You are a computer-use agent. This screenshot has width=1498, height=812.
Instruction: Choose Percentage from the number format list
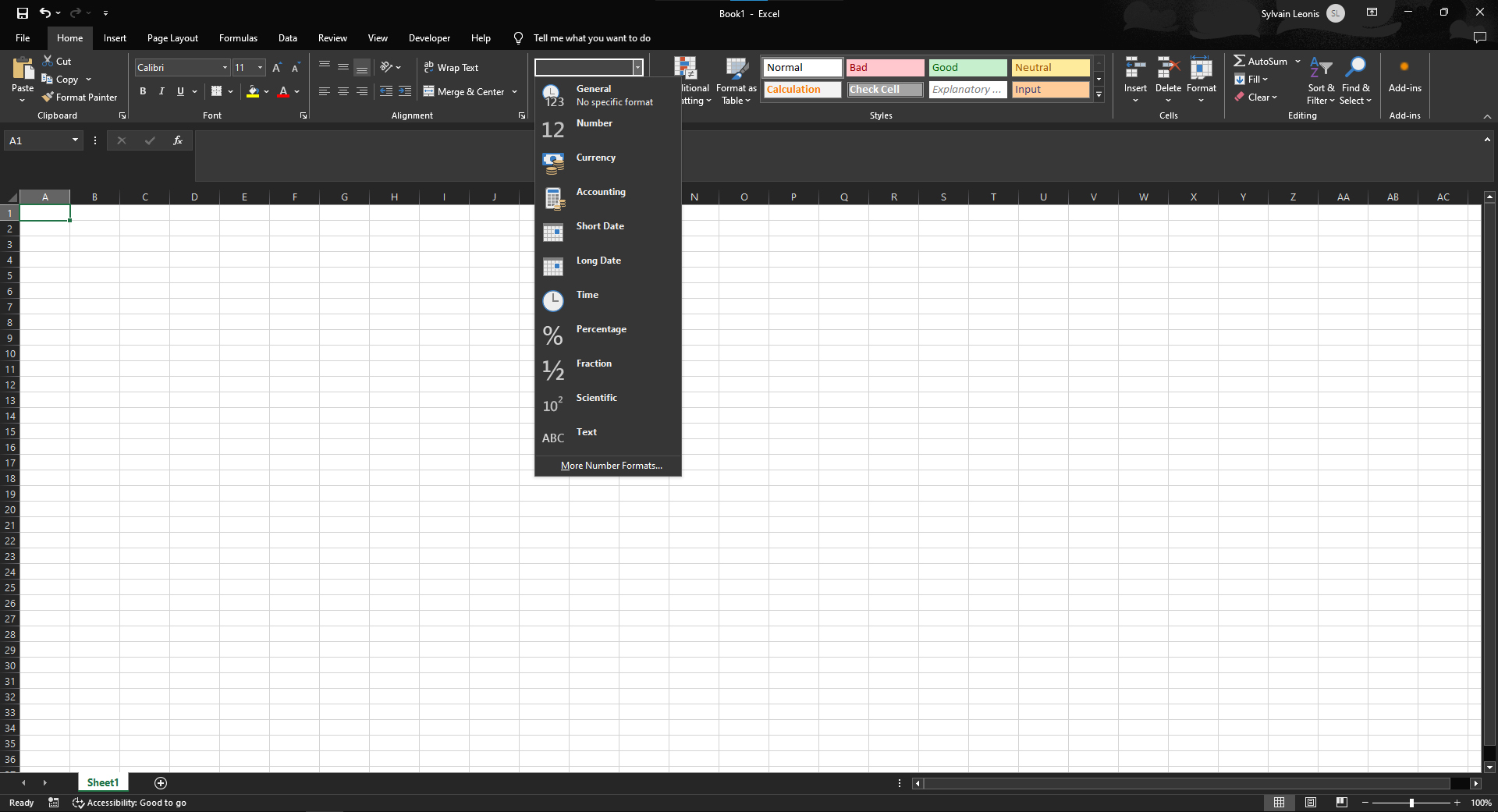(x=608, y=335)
